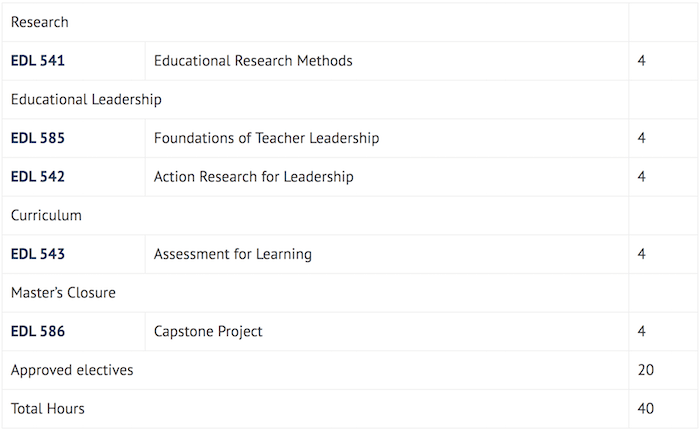Open the EDL 542 course link
The width and height of the screenshot is (700, 431).
click(x=38, y=177)
